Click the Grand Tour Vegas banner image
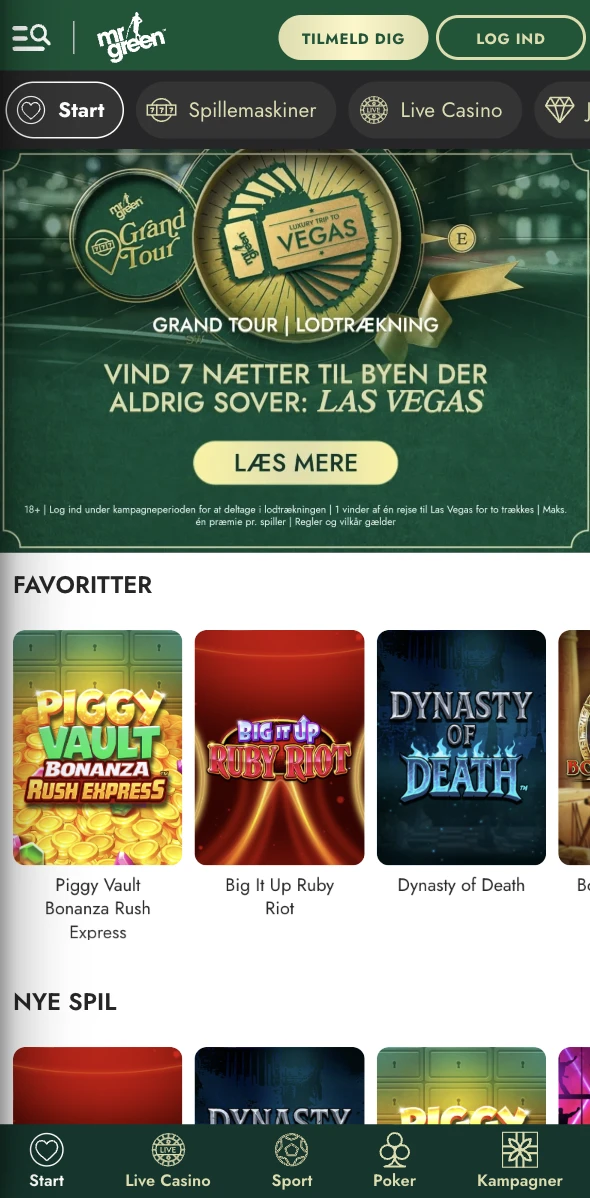Viewport: 590px width, 1198px height. 295,351
